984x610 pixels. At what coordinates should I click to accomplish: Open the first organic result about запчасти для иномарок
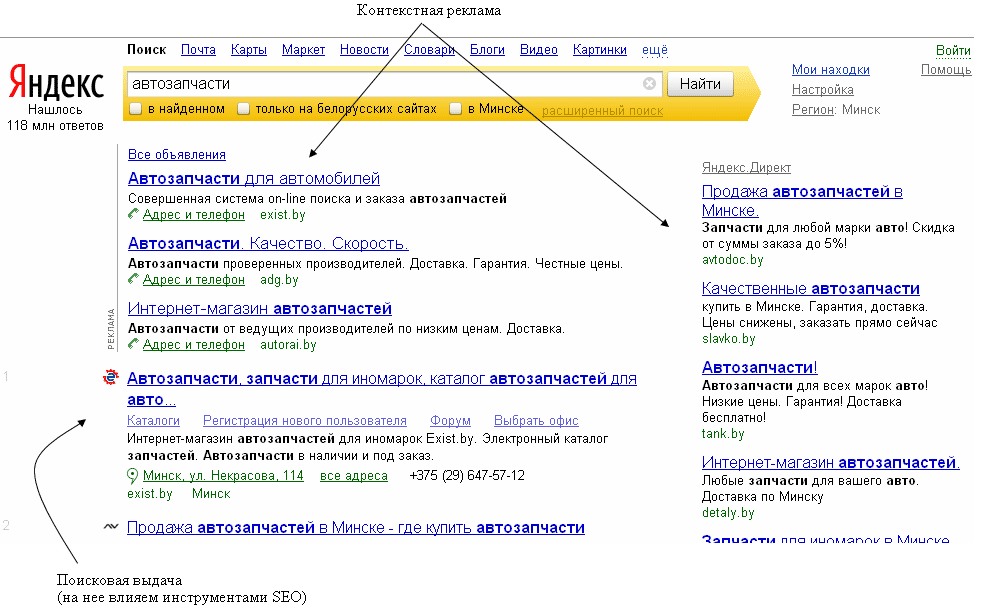[x=382, y=389]
